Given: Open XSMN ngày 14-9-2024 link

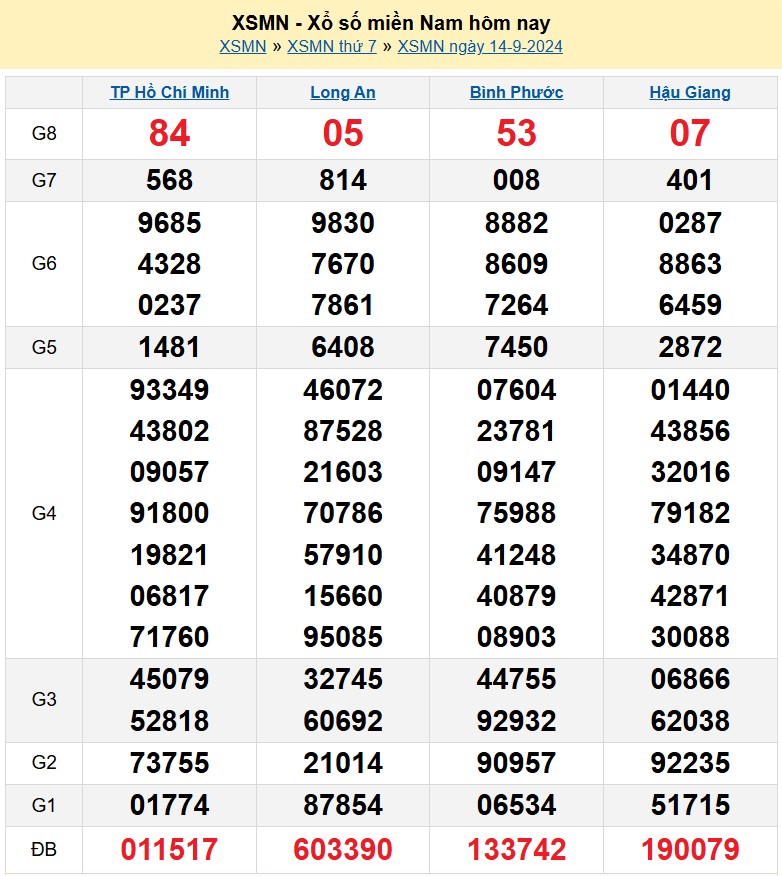Looking at the screenshot, I should point(480,46).
